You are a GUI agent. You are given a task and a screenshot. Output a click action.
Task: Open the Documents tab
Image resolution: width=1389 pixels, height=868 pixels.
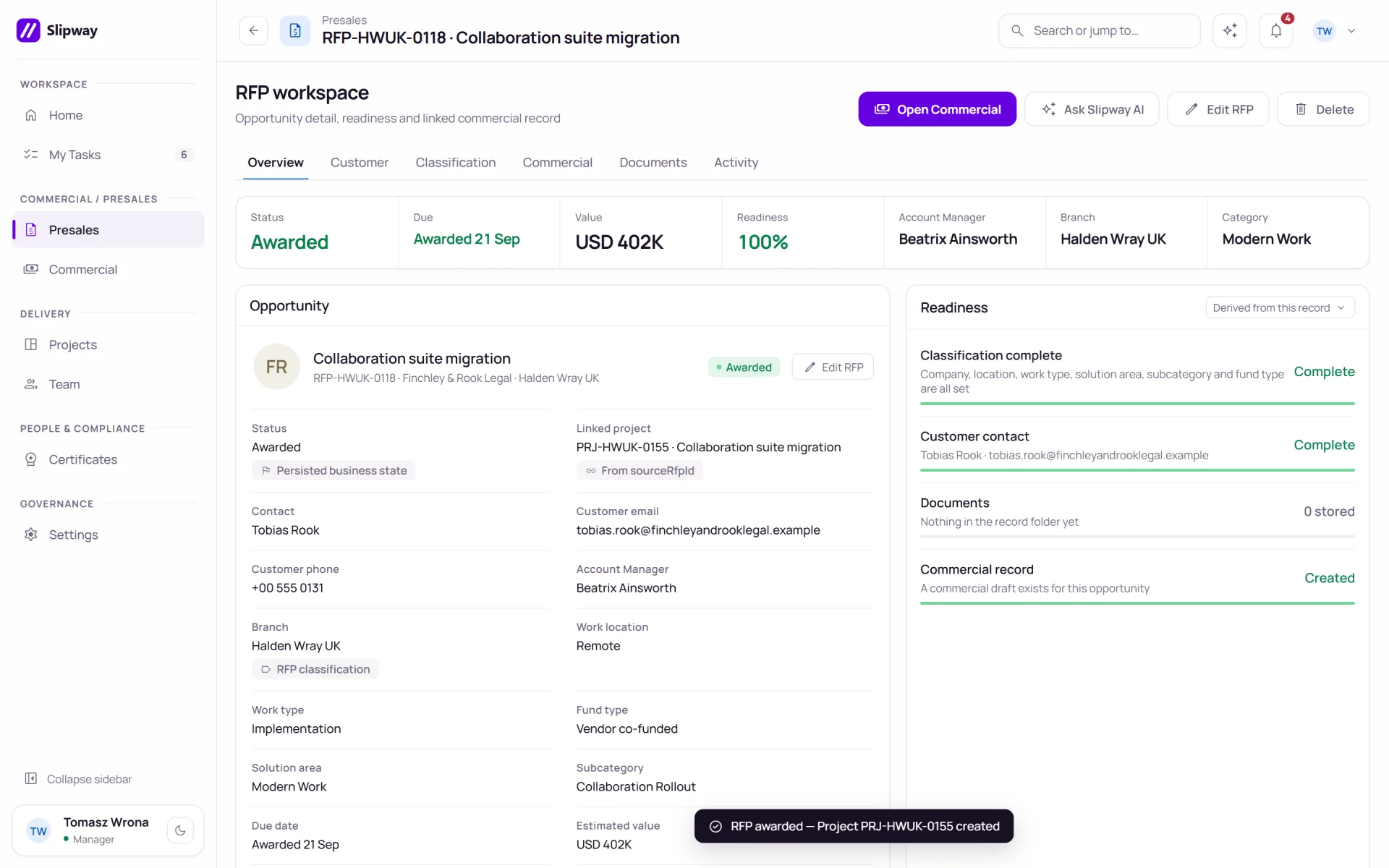(x=653, y=163)
